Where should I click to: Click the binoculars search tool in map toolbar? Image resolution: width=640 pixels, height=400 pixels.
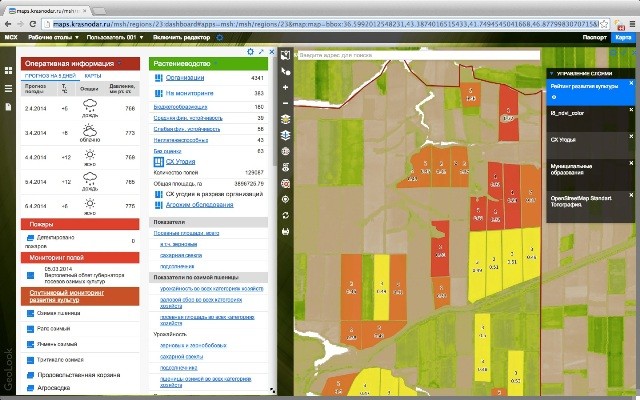(285, 167)
